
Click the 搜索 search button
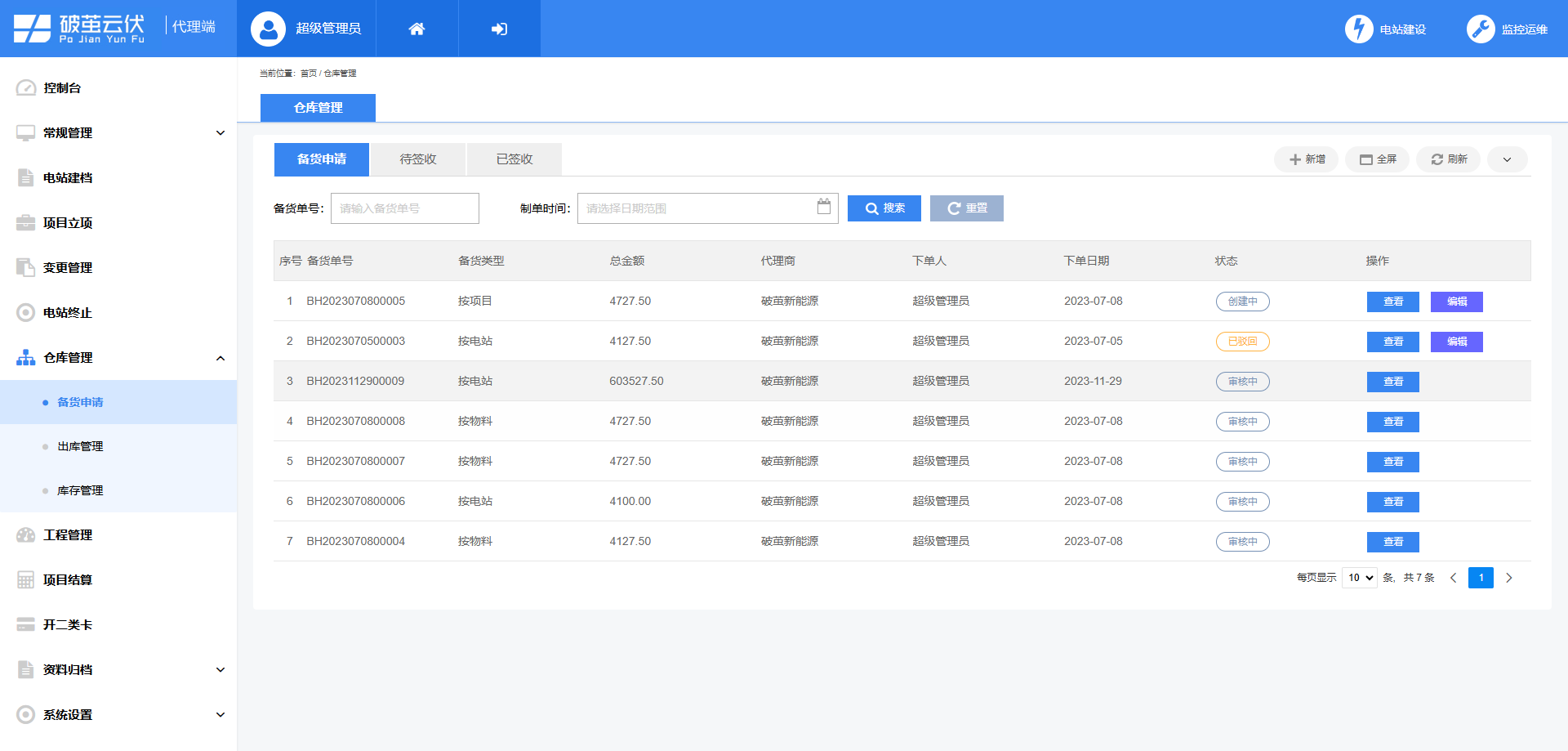click(x=884, y=208)
